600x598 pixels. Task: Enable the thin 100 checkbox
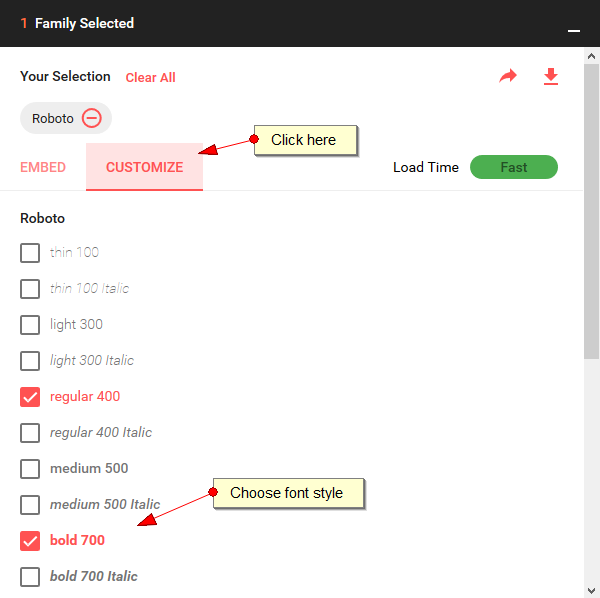(x=30, y=253)
